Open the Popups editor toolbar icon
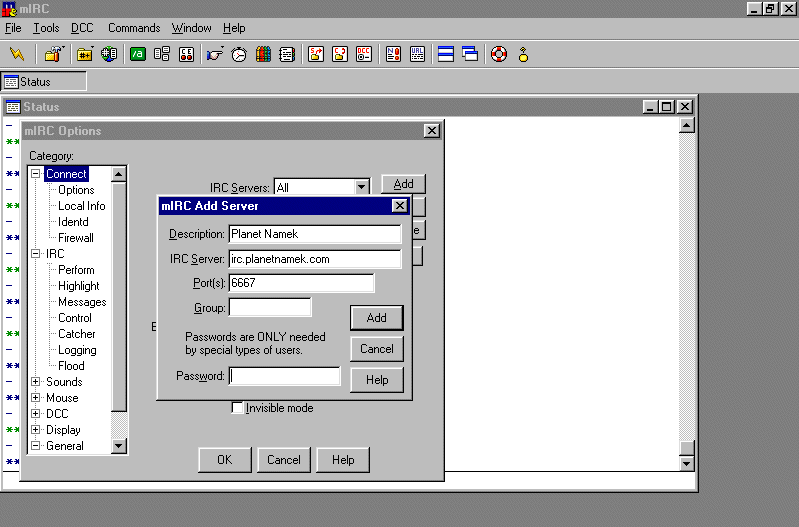This screenshot has height=527, width=799. click(x=162, y=54)
